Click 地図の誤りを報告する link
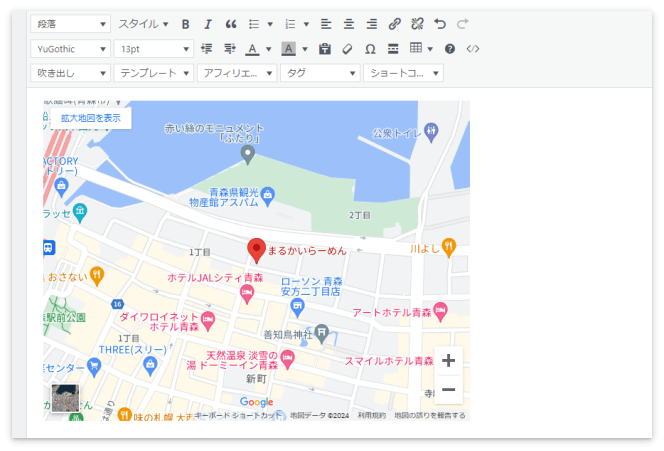The height and width of the screenshot is (451, 664). tap(429, 415)
